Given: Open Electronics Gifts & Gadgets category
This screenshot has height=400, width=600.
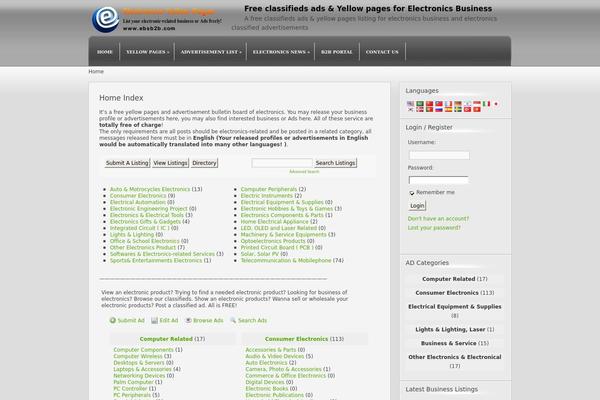Looking at the screenshot, I should pos(145,222).
